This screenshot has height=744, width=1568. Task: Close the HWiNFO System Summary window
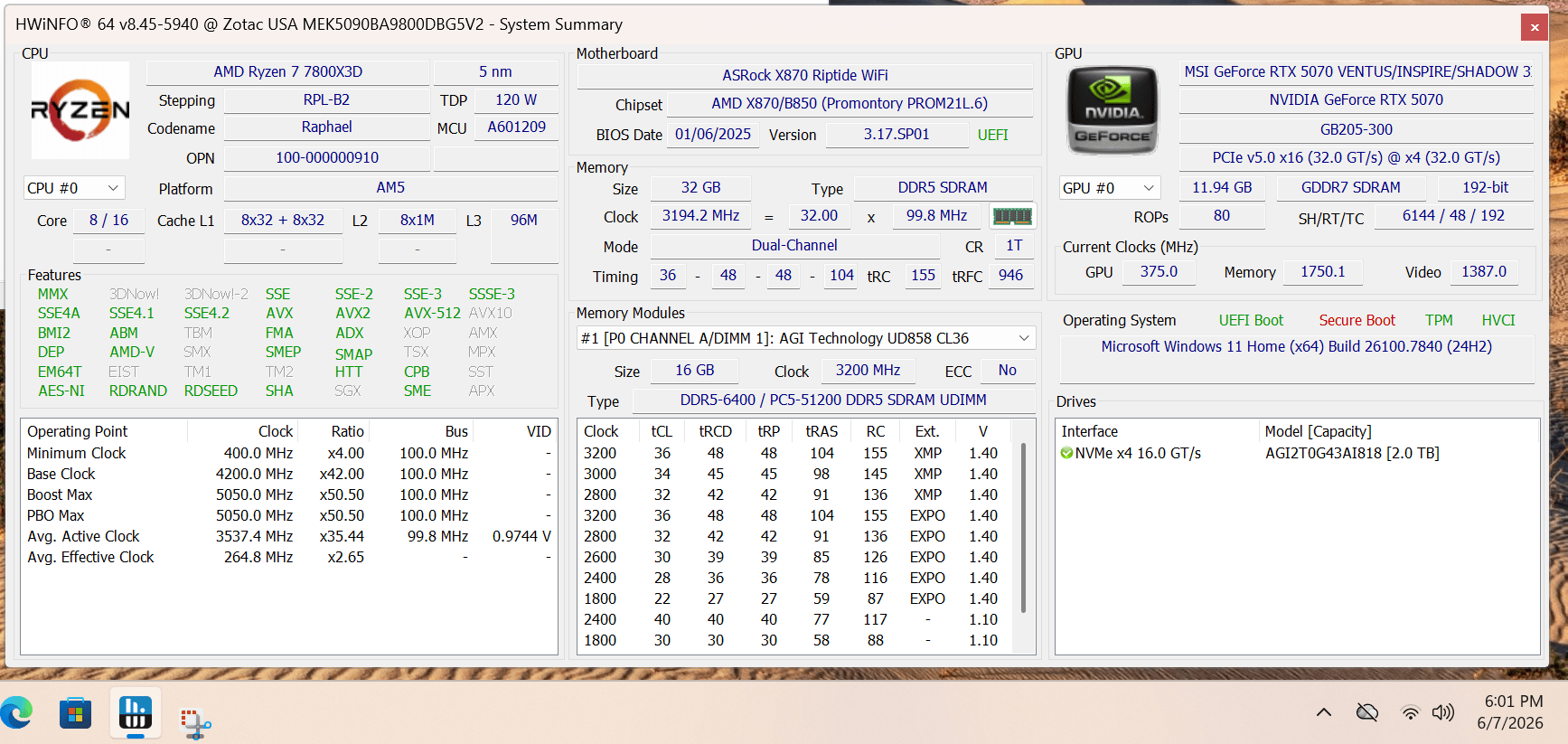[x=1535, y=27]
